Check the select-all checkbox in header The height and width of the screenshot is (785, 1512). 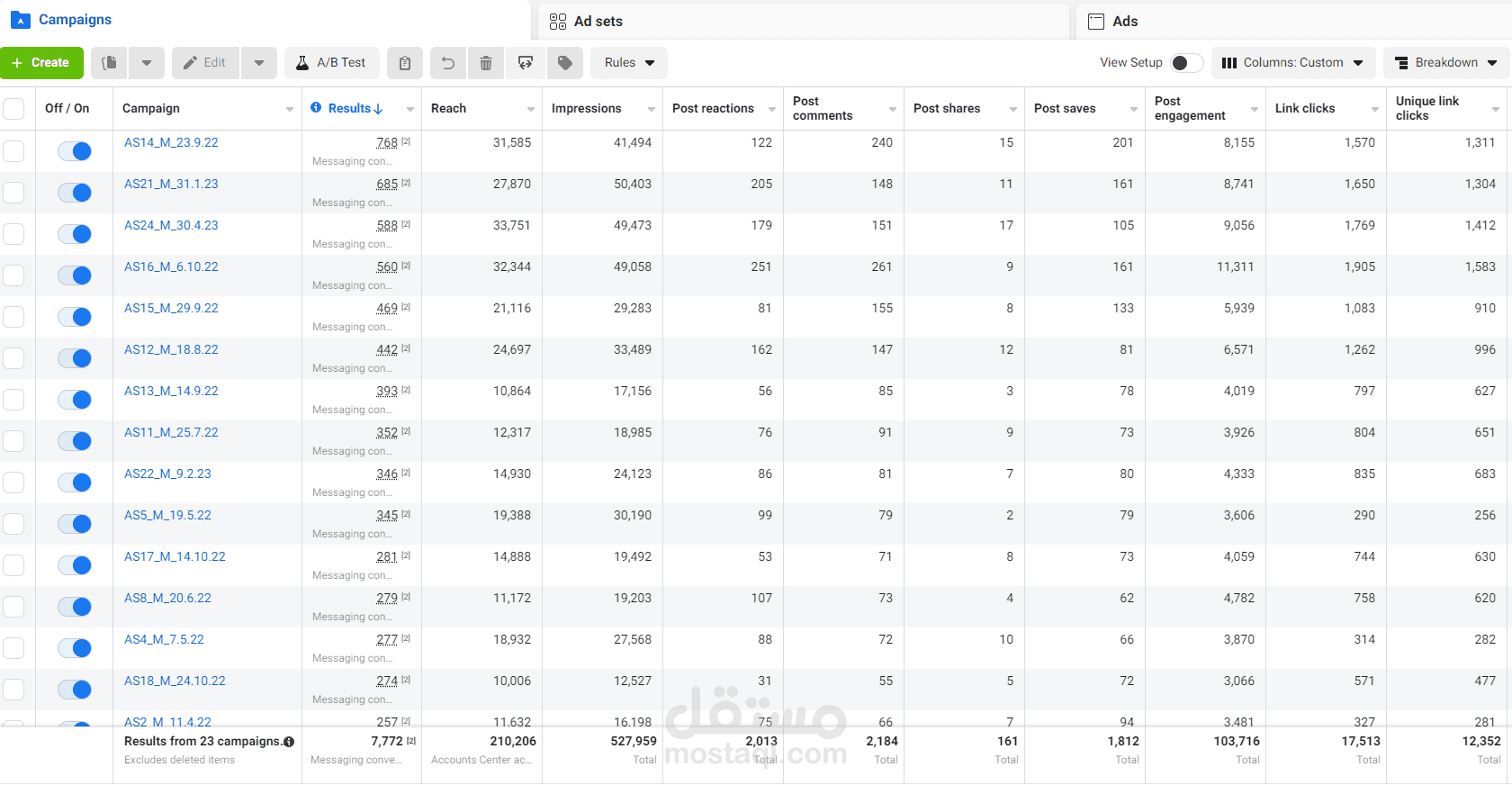point(13,109)
